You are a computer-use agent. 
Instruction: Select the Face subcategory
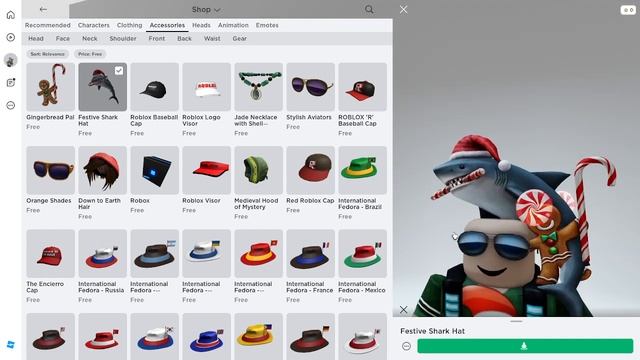(x=62, y=38)
